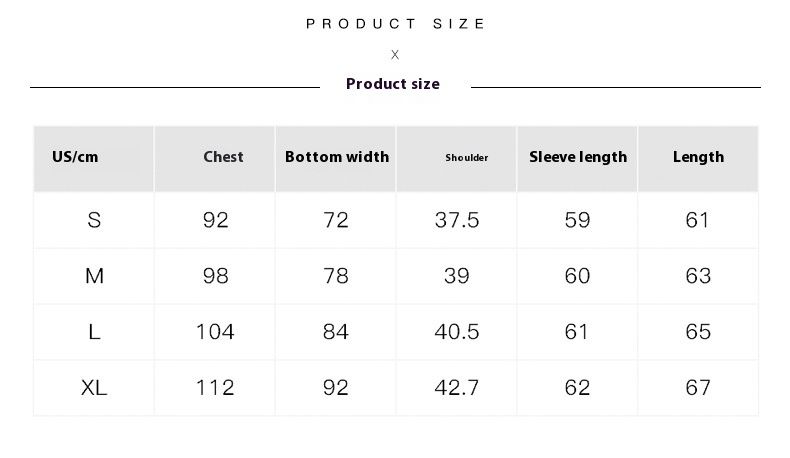790x458 pixels.
Task: Click the Length column header
Action: [698, 157]
